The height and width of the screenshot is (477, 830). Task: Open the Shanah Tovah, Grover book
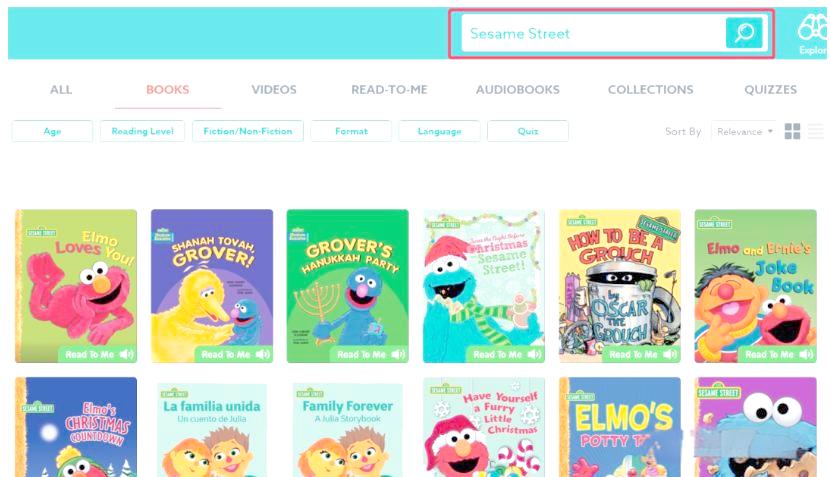point(212,286)
